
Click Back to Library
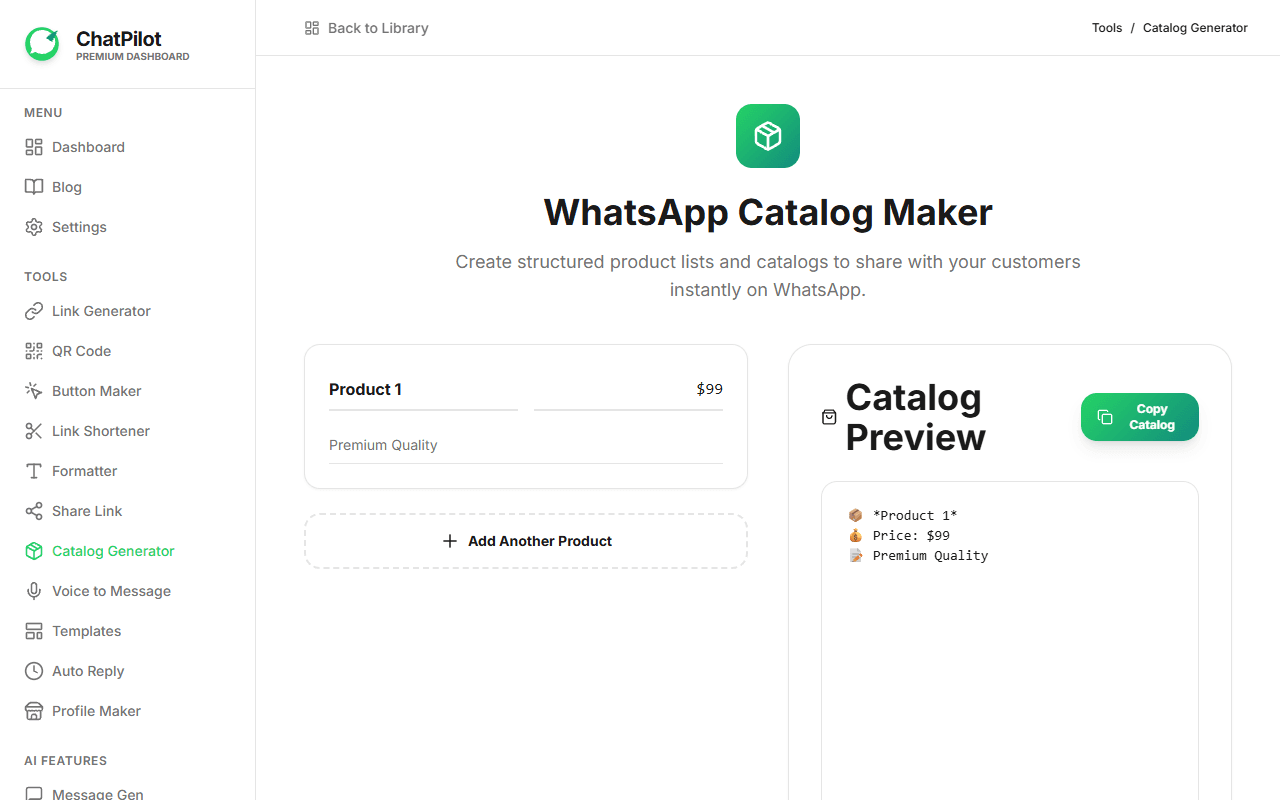(x=367, y=28)
